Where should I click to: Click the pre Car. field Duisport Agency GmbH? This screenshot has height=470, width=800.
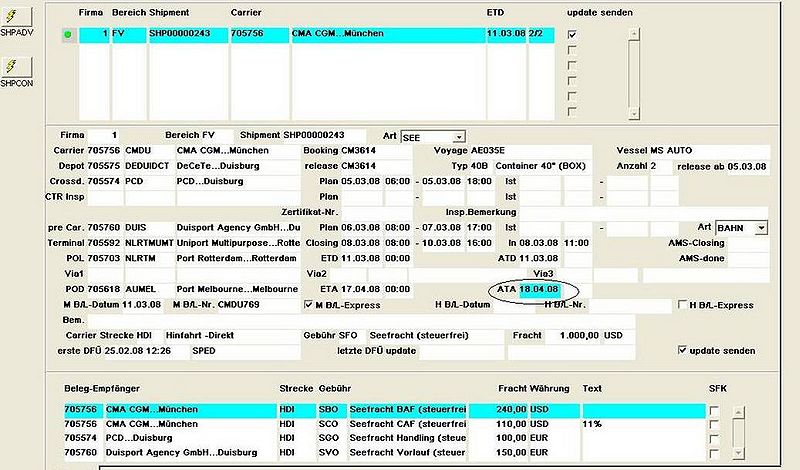pyautogui.click(x=238, y=228)
